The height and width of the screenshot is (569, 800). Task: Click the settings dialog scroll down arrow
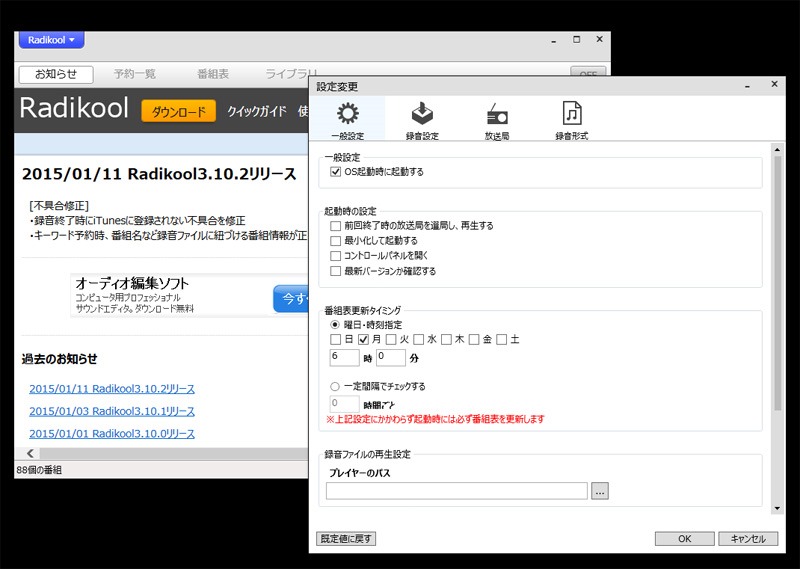pos(777,508)
